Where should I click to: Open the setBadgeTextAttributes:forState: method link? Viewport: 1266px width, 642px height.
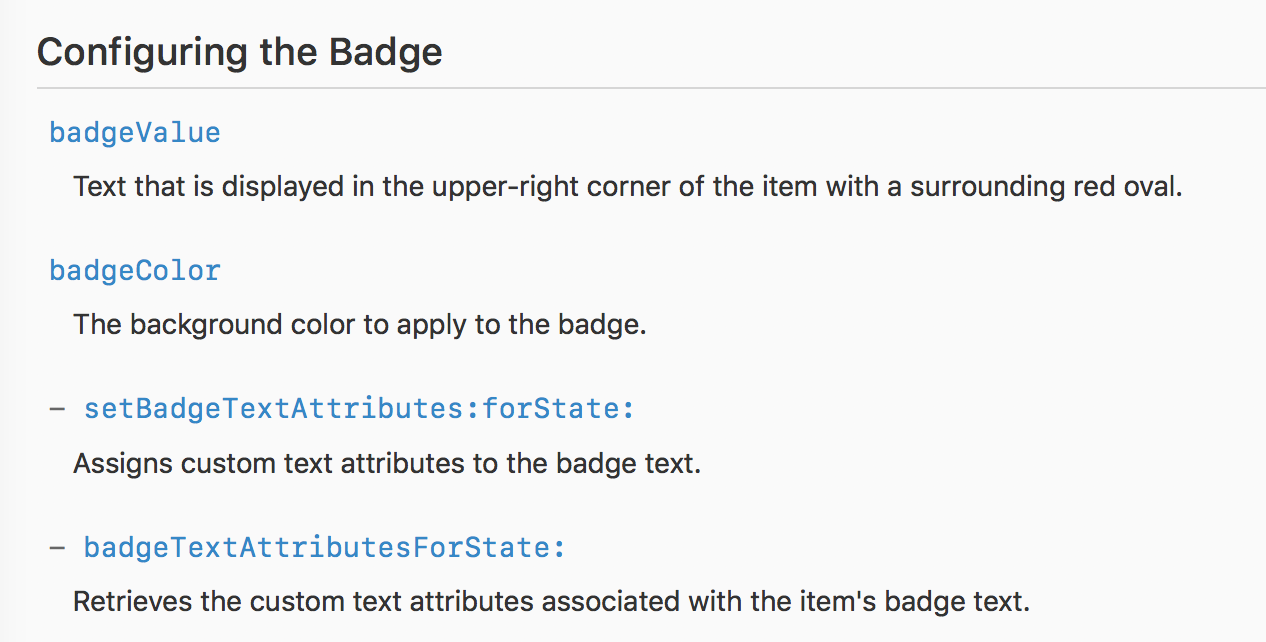tap(359, 409)
